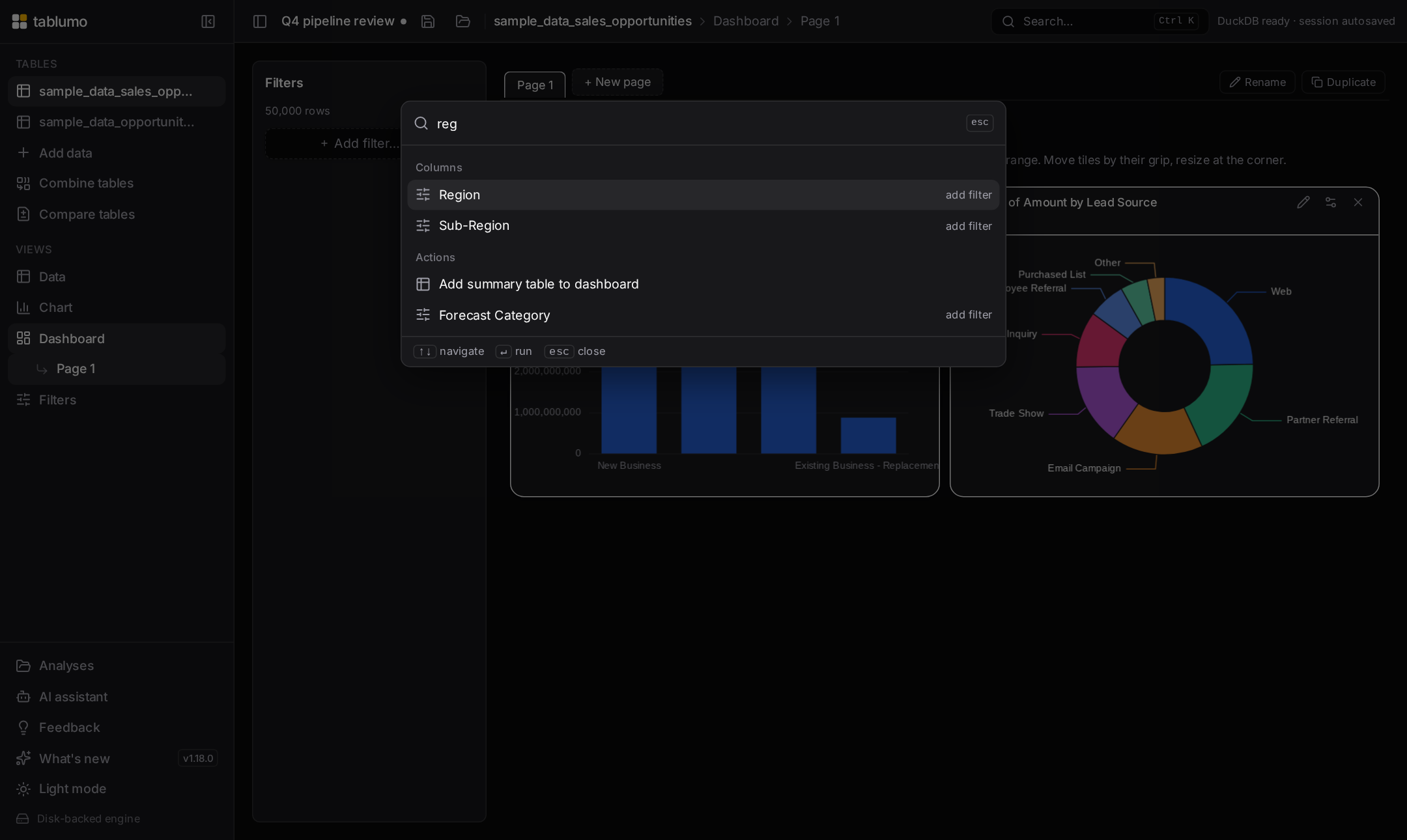Click the magnifier icon in command palette
Screen dimensions: 1407x840
tap(421, 123)
